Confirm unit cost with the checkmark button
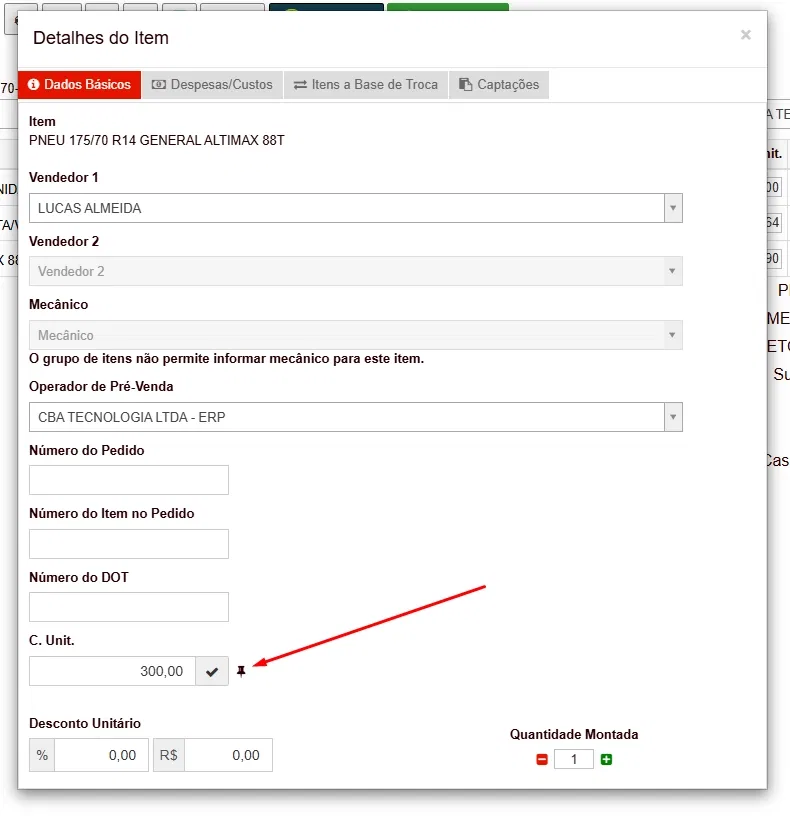 (212, 671)
